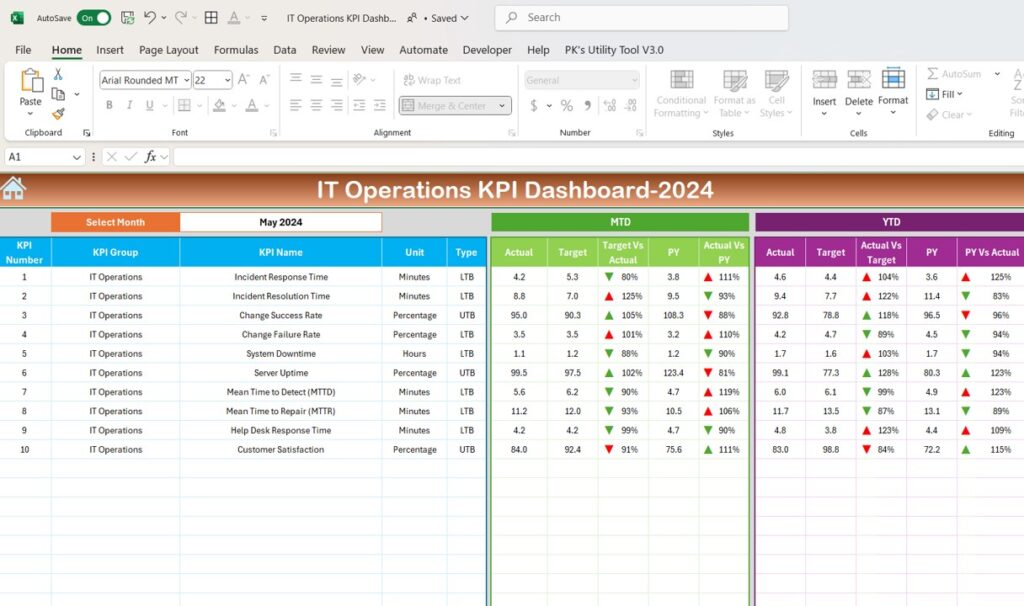
Task: Open the Insert tab
Action: [110, 50]
